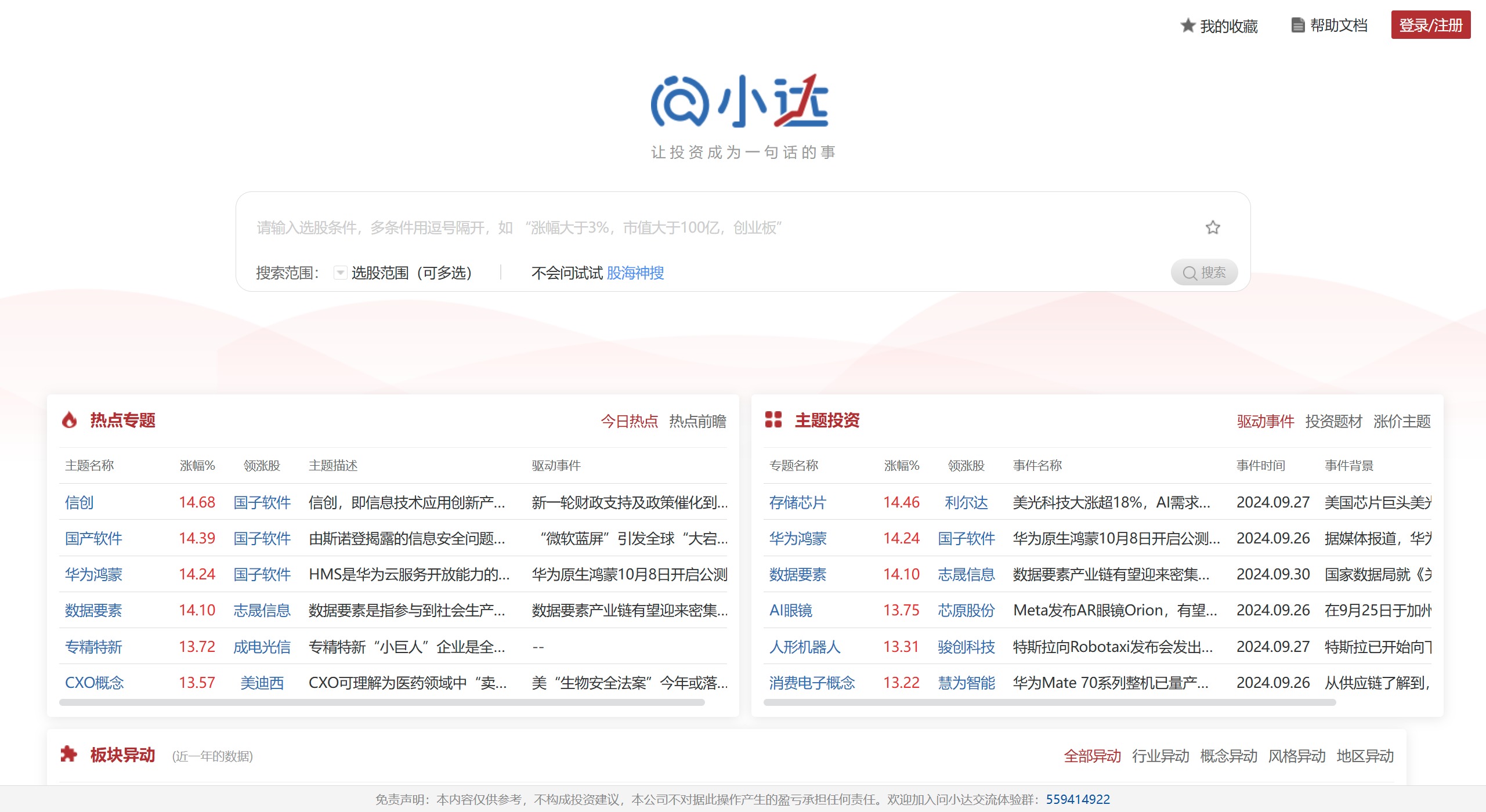Click the magnifier 搜索 button to search
The image size is (1486, 812).
1205,272
